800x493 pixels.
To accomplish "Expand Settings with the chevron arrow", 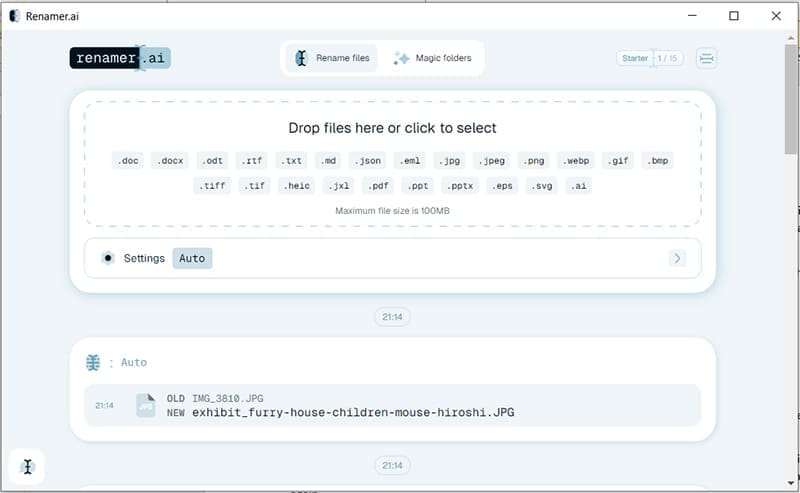I will tap(678, 258).
